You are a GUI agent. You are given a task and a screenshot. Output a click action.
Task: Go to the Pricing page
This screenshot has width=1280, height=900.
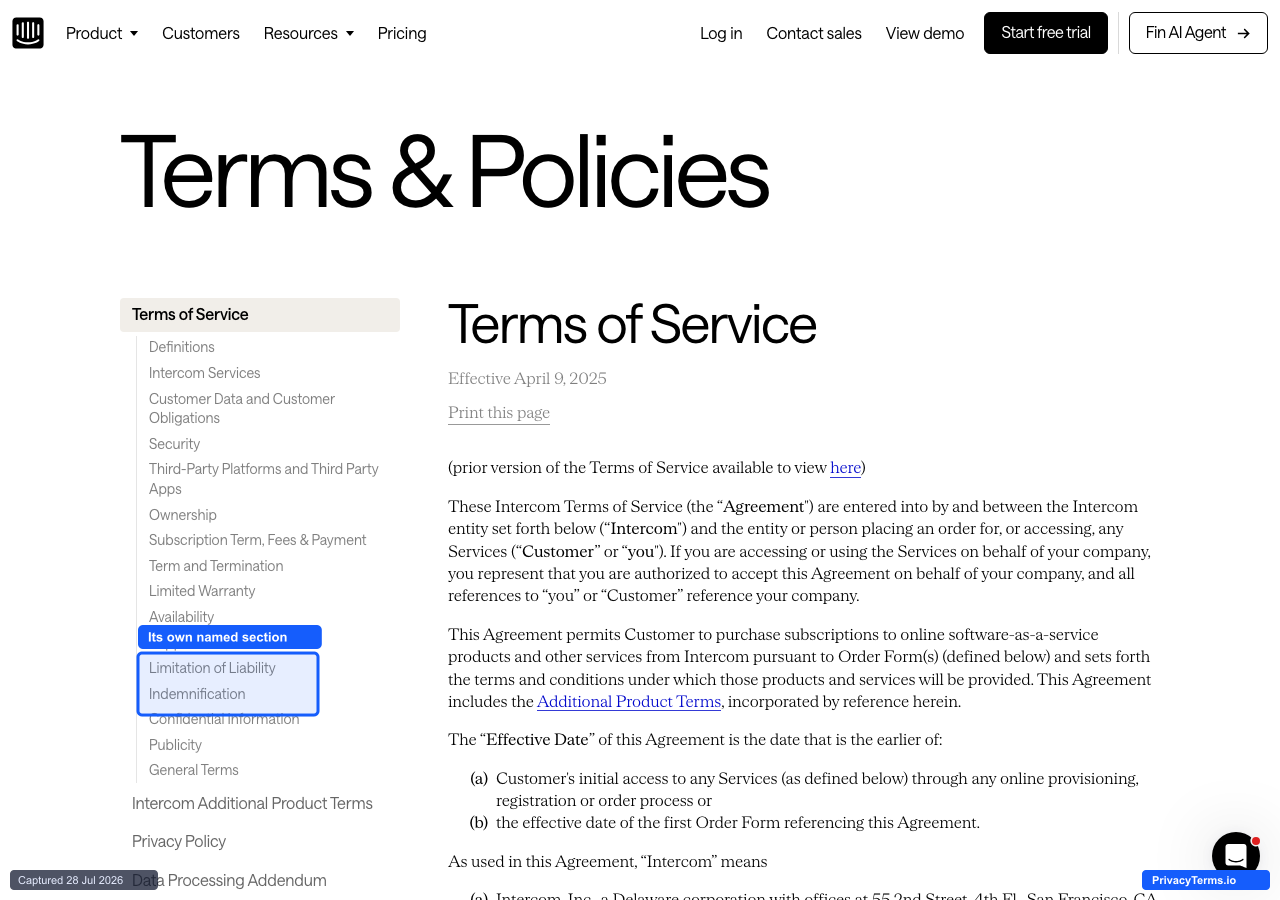(x=402, y=33)
